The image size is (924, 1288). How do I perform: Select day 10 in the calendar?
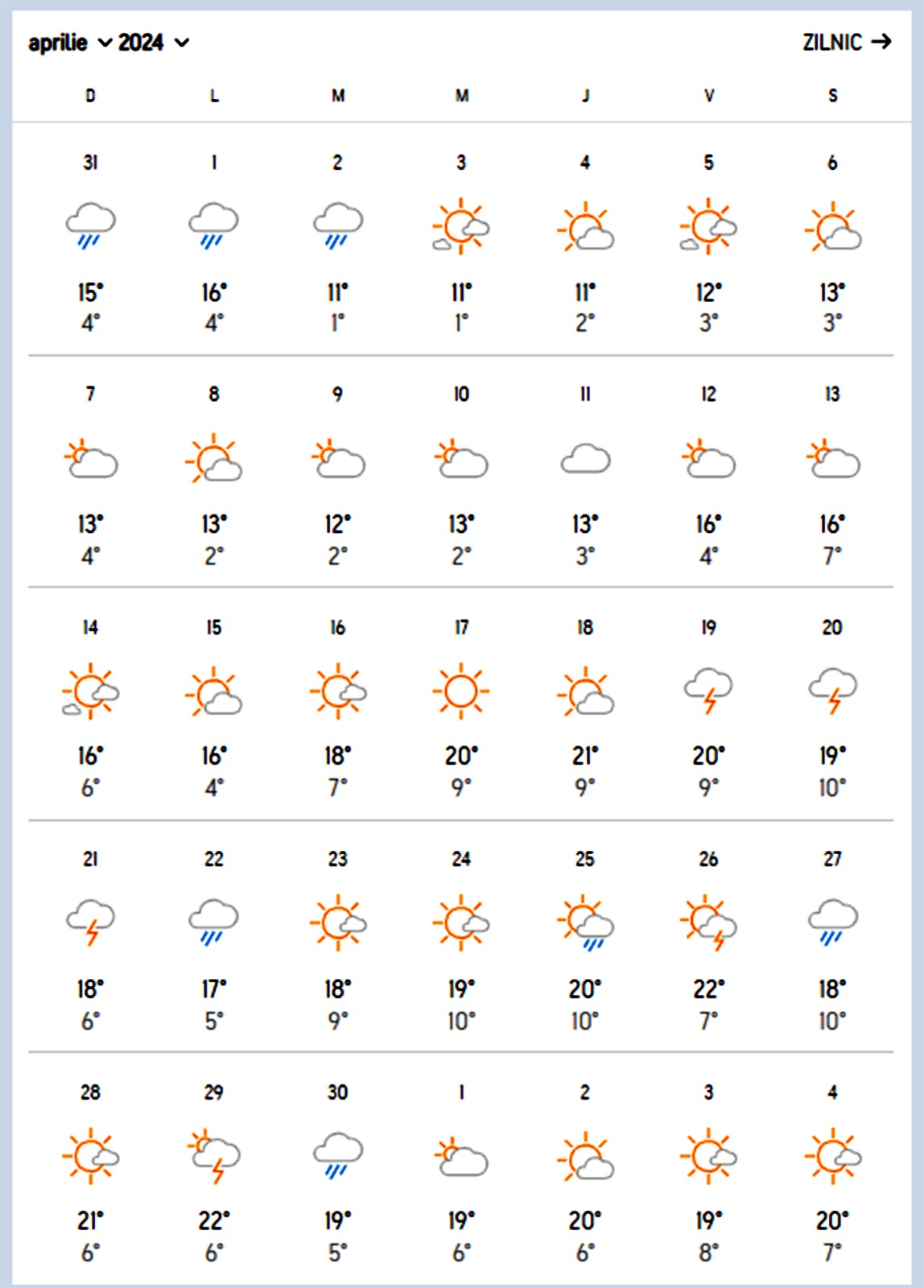click(x=461, y=394)
